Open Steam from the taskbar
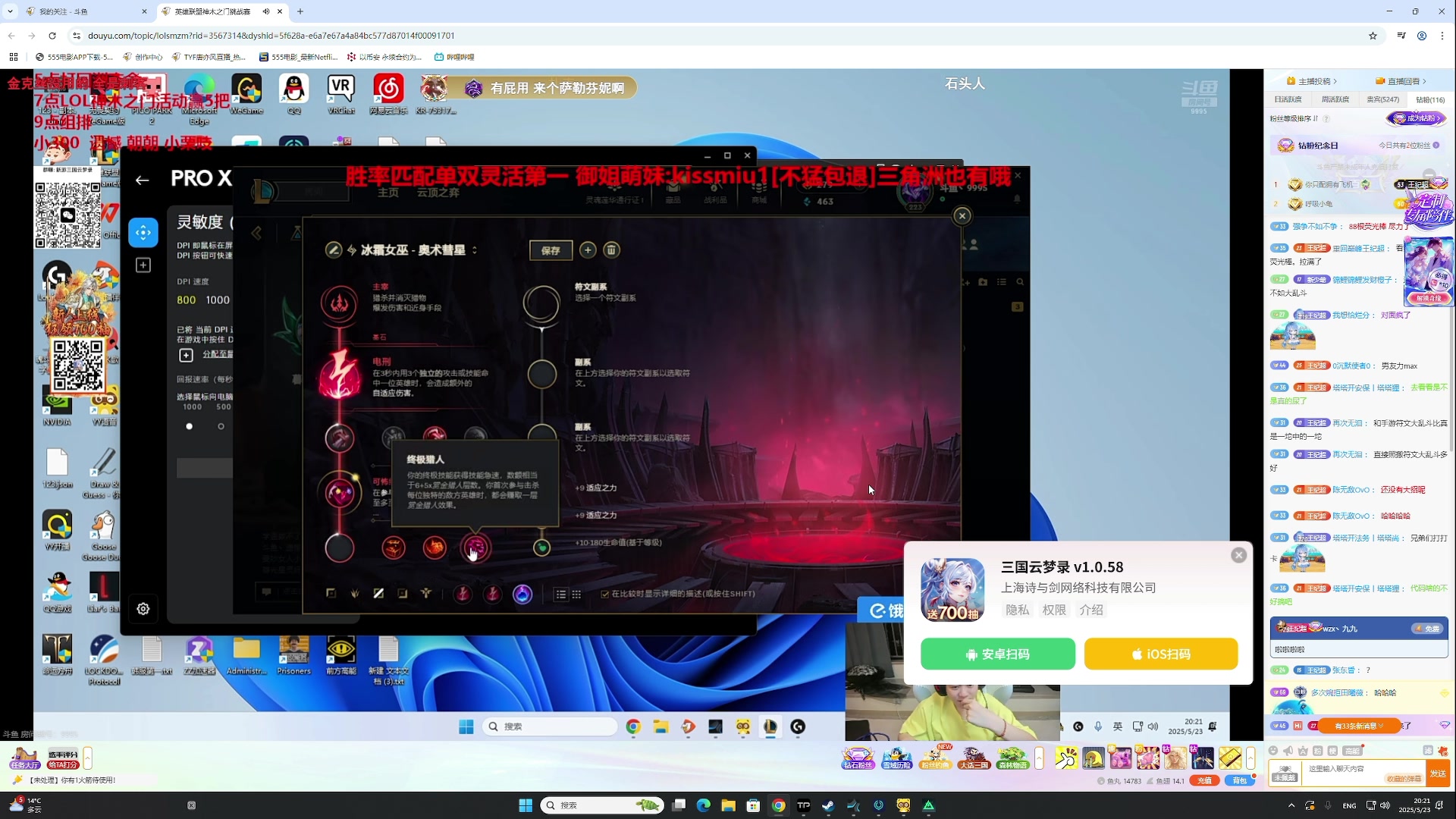Viewport: 1456px width, 819px height. [829, 805]
